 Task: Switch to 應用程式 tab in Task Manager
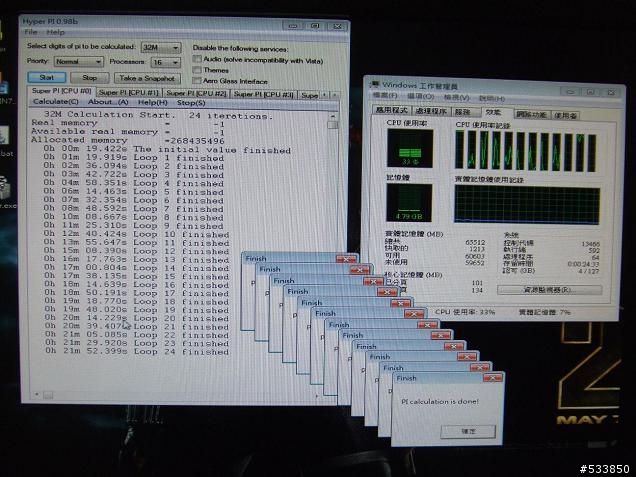(x=391, y=110)
